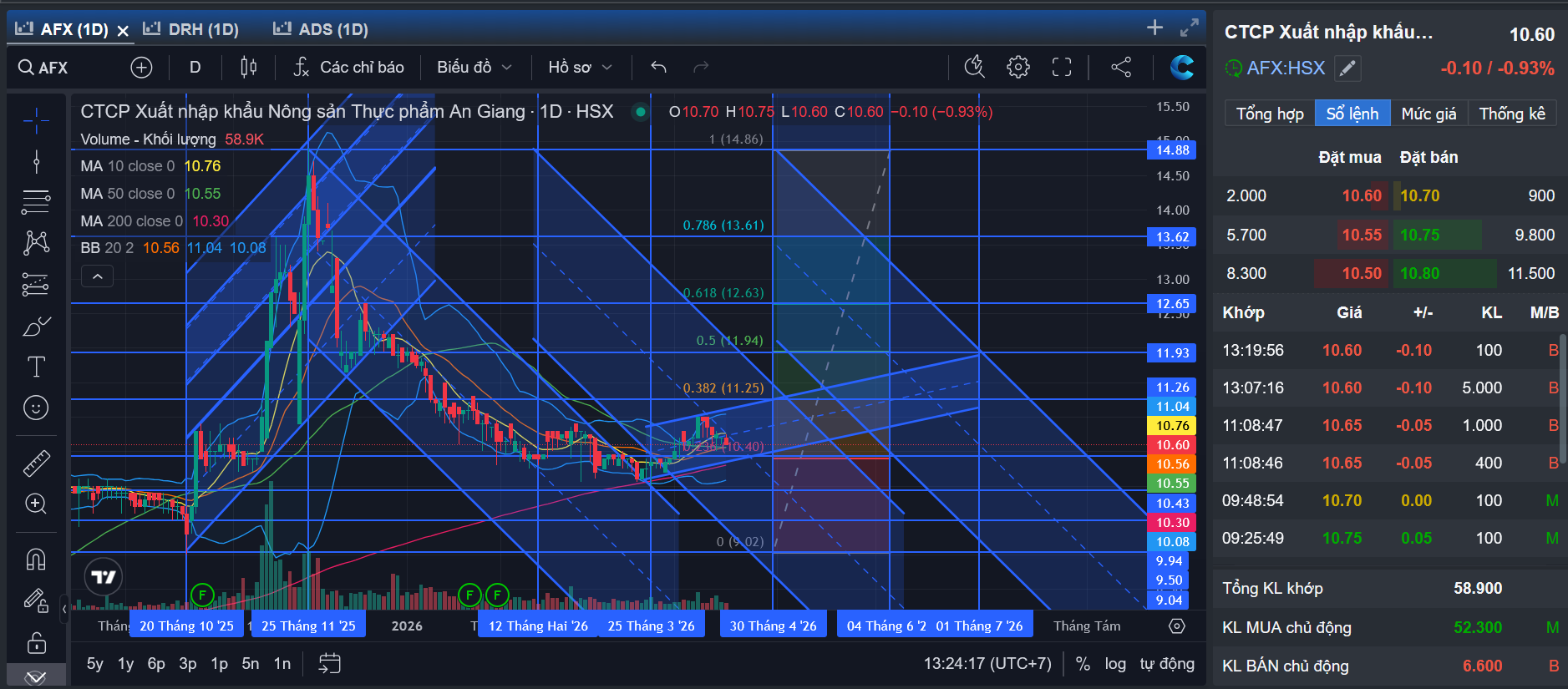Open the pitchfork and Gann tools
1568x689 pixels.
36,201
